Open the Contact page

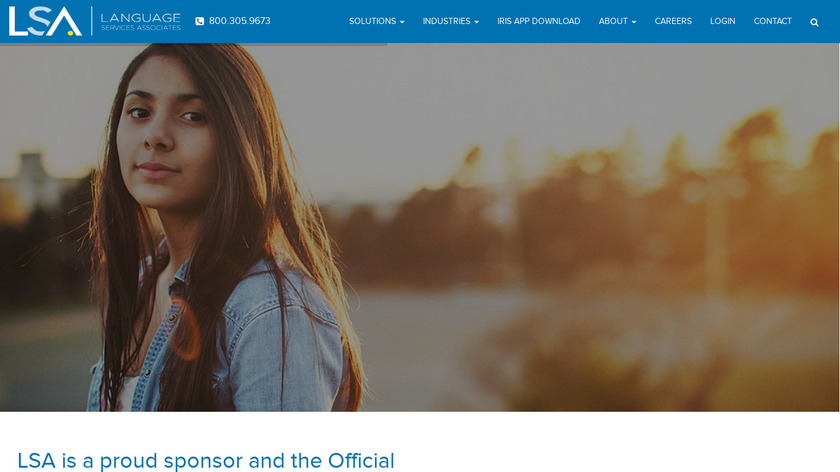(x=772, y=21)
